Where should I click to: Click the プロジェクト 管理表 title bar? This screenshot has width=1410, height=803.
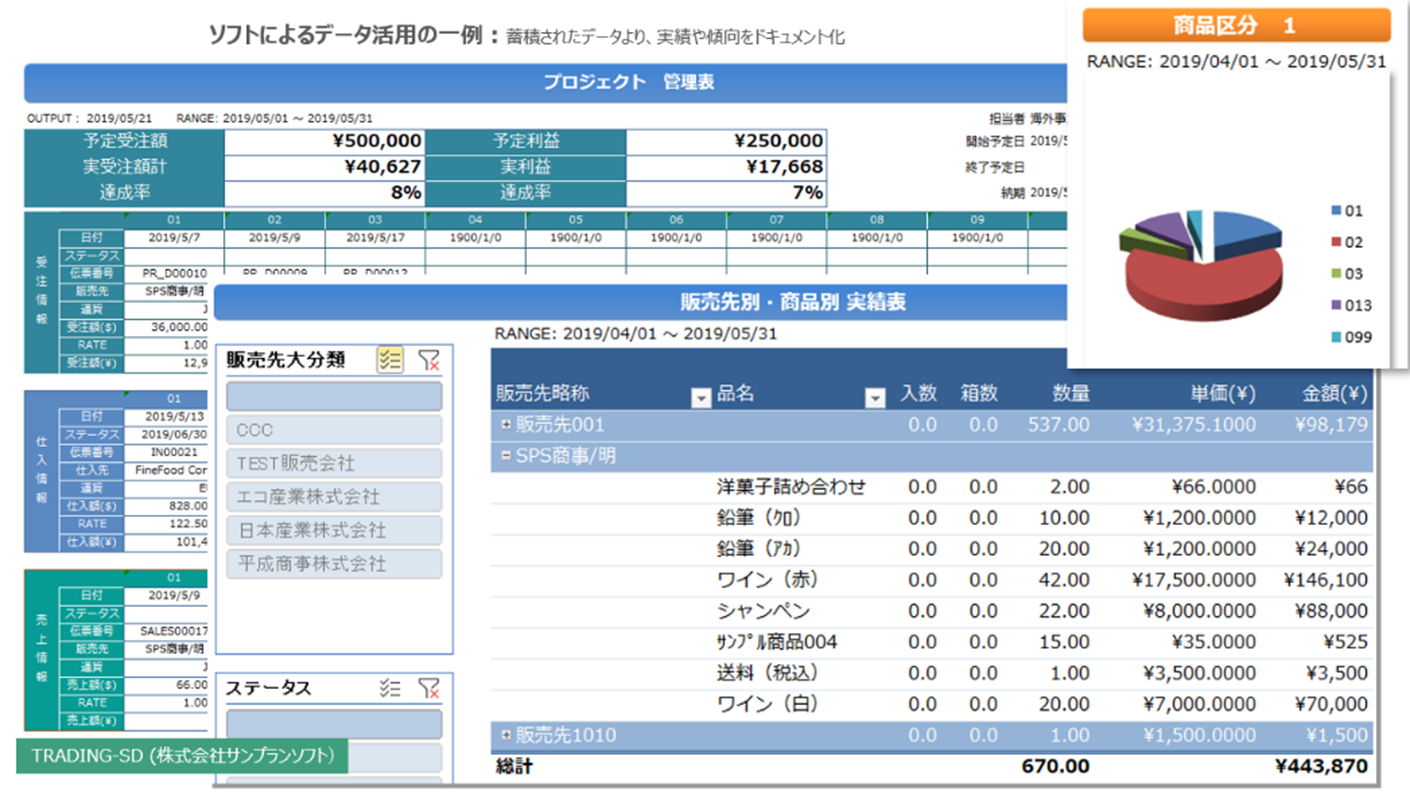pyautogui.click(x=545, y=83)
